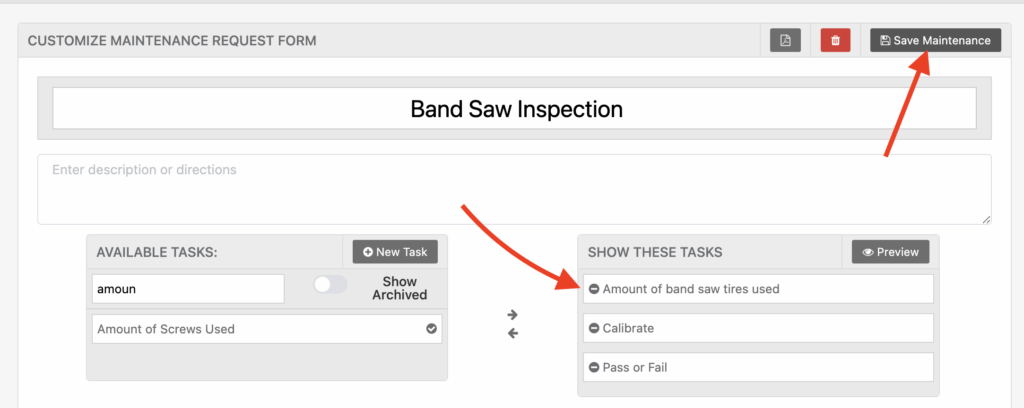Preview the tasks with the eye button
This screenshot has width=1024, height=408.
(890, 252)
